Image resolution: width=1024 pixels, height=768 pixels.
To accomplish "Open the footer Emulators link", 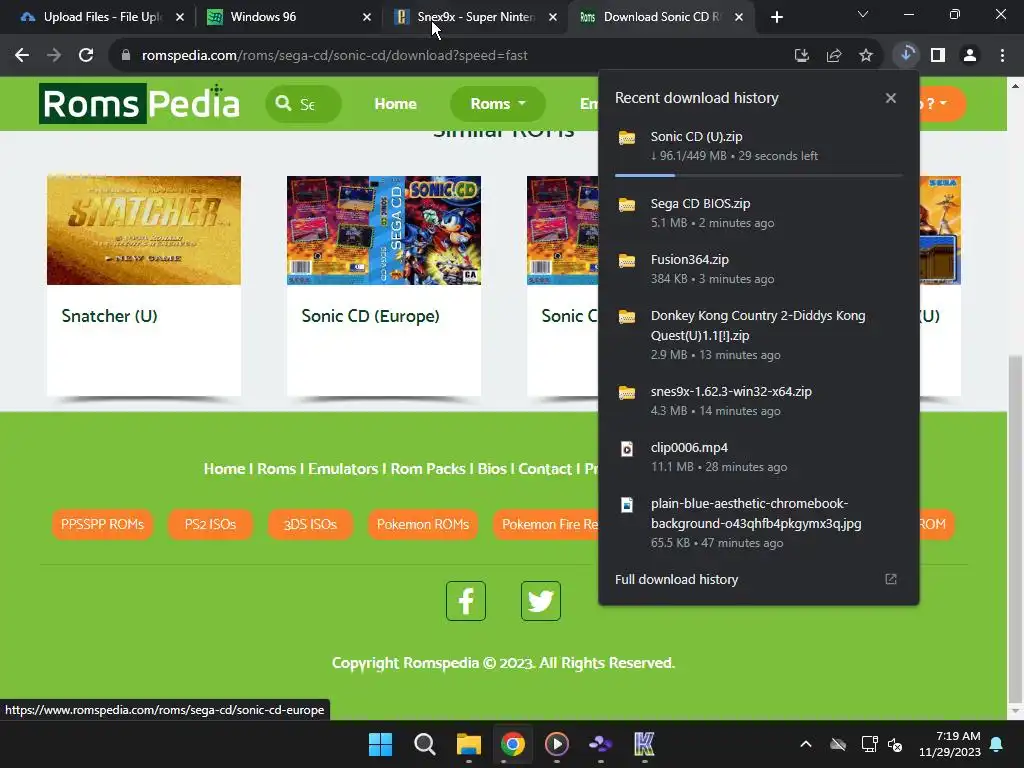I will click(x=343, y=469).
